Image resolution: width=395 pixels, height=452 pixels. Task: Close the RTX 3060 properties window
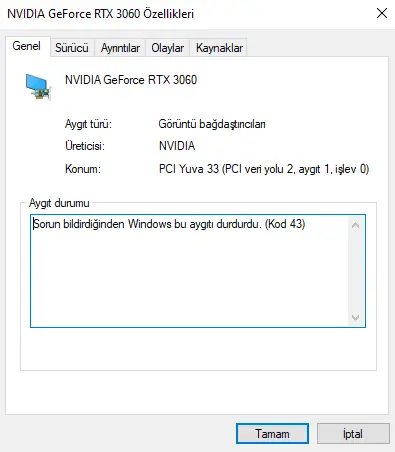pos(382,13)
